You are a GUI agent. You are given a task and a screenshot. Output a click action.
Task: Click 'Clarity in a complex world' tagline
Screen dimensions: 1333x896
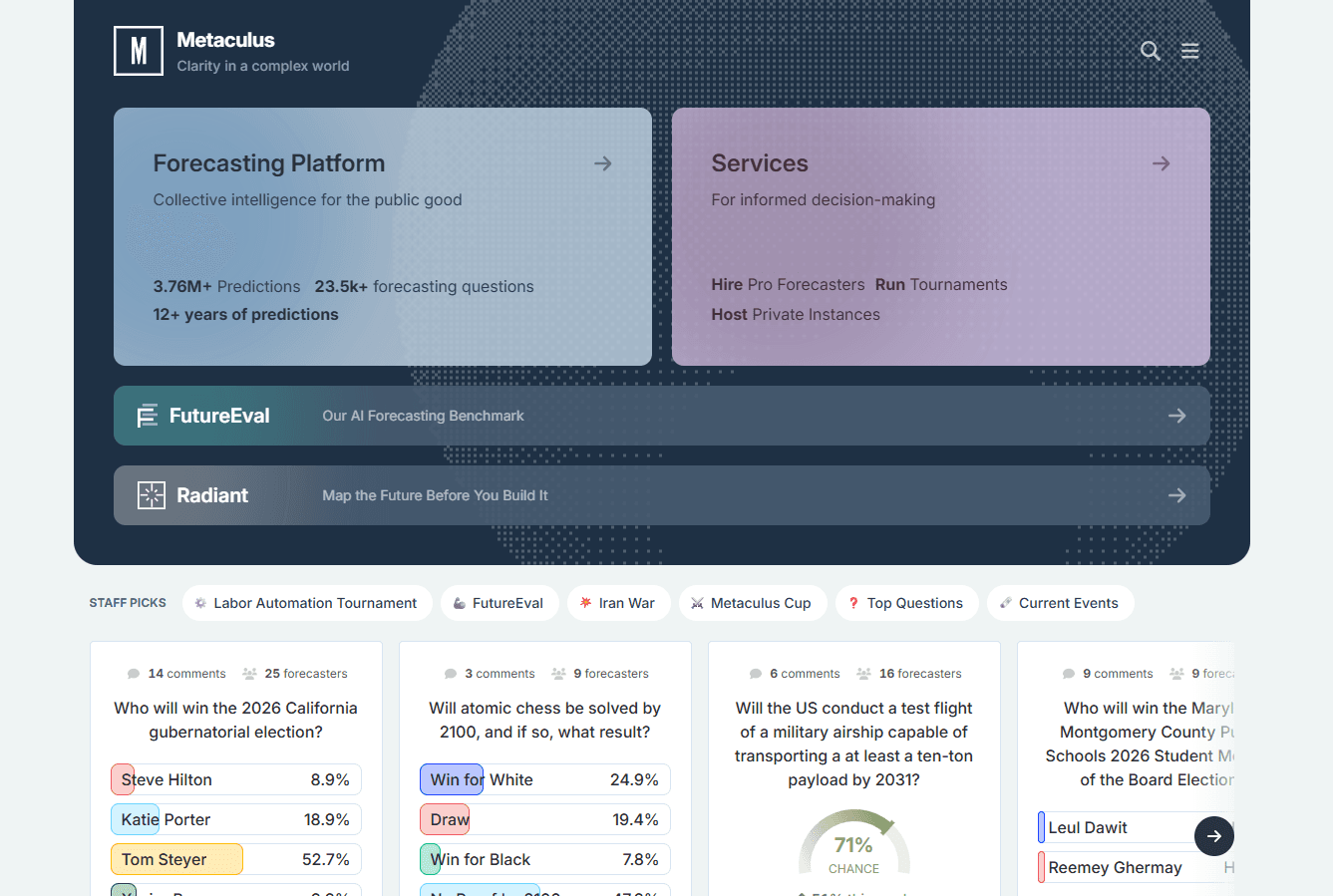pyautogui.click(x=263, y=66)
